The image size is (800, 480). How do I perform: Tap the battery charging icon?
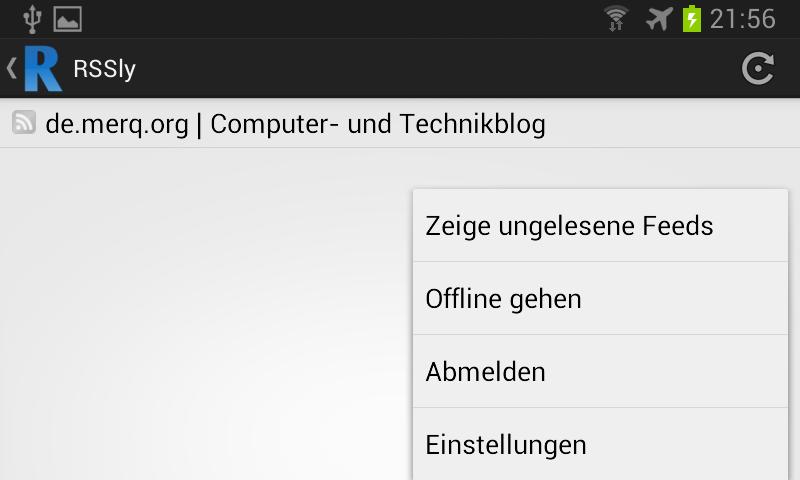tap(691, 18)
